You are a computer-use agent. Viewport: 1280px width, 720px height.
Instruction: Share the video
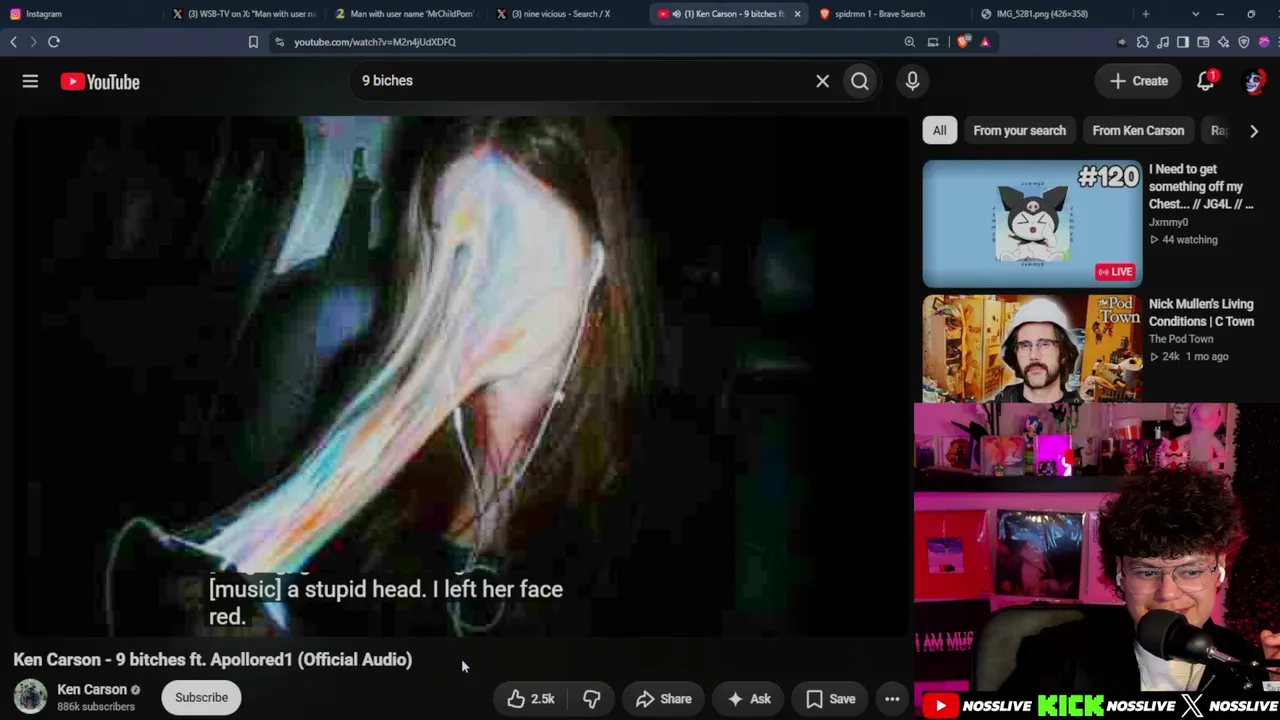click(663, 699)
